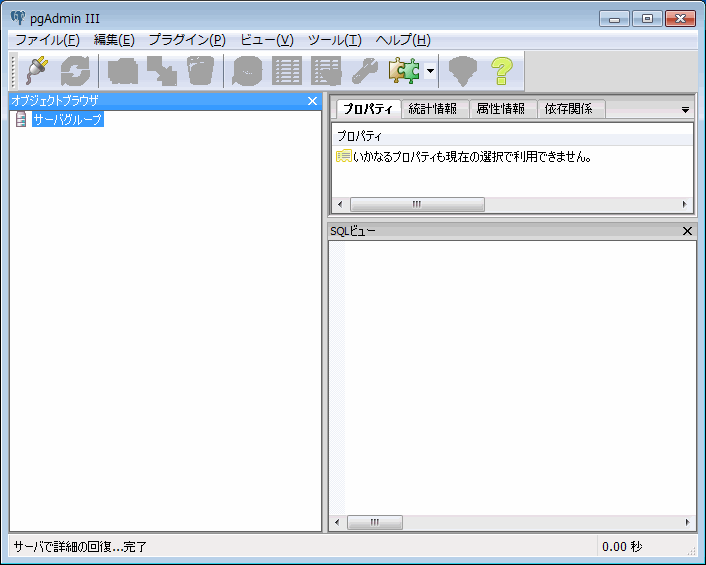This screenshot has height=565, width=706.
Task: Click the SQL view scrollbar thumb
Action: coord(375,522)
